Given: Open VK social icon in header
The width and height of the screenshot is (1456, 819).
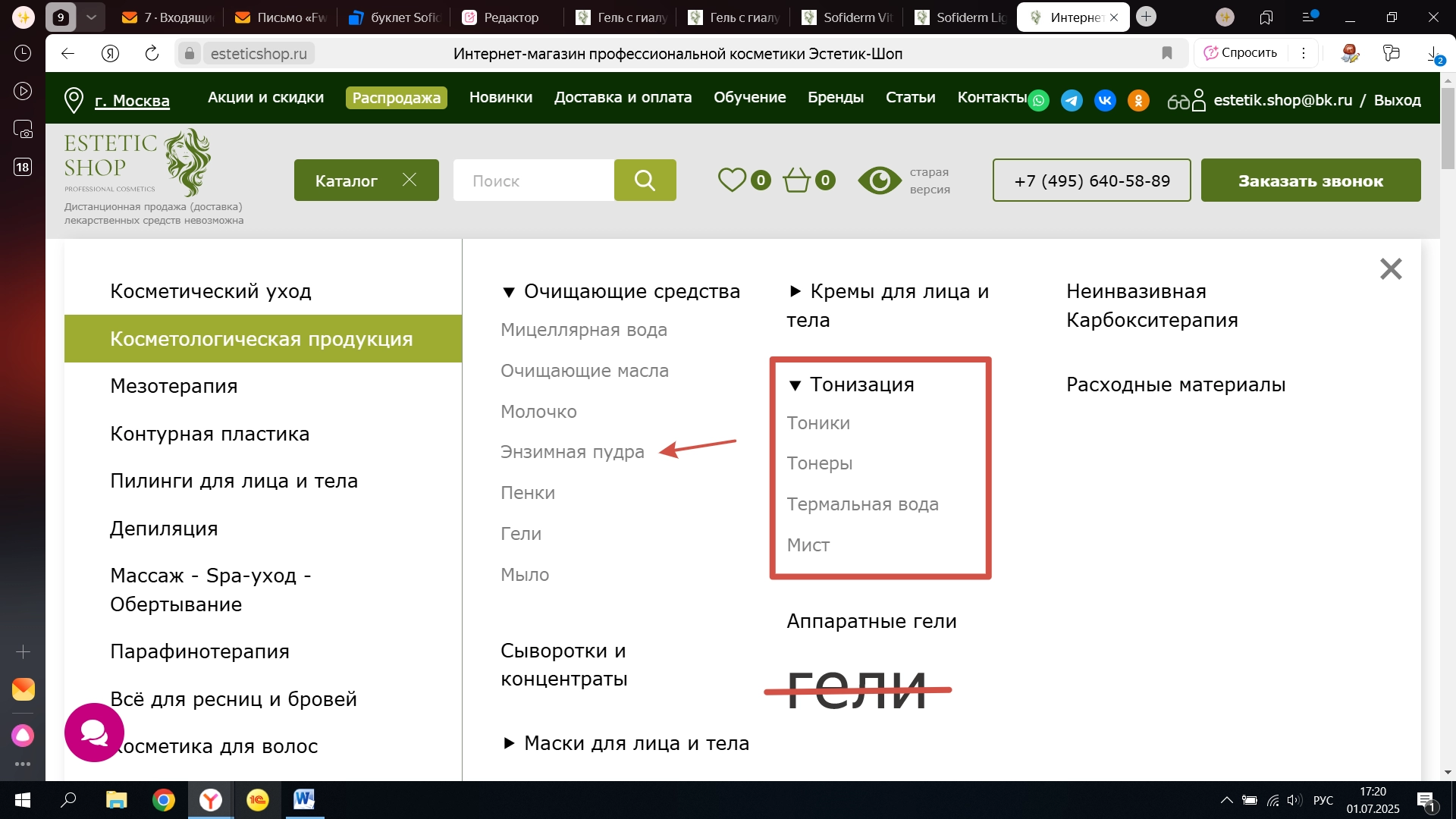Looking at the screenshot, I should (x=1105, y=101).
